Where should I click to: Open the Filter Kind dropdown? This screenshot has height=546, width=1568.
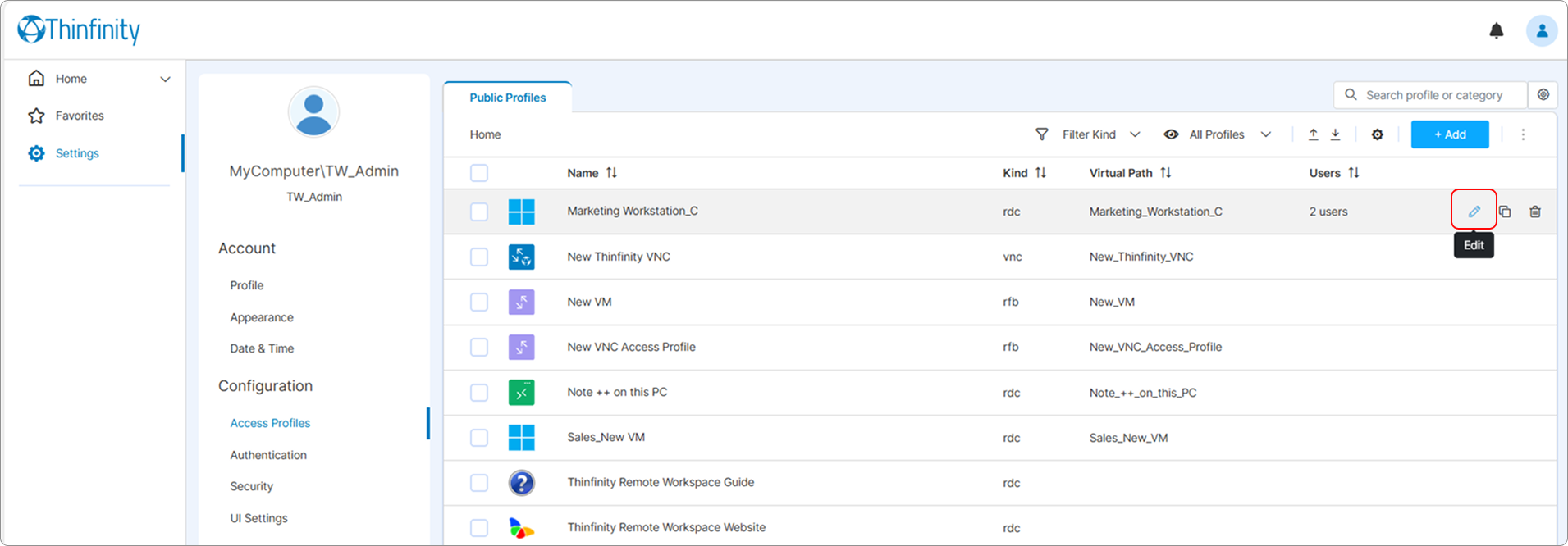(1088, 134)
